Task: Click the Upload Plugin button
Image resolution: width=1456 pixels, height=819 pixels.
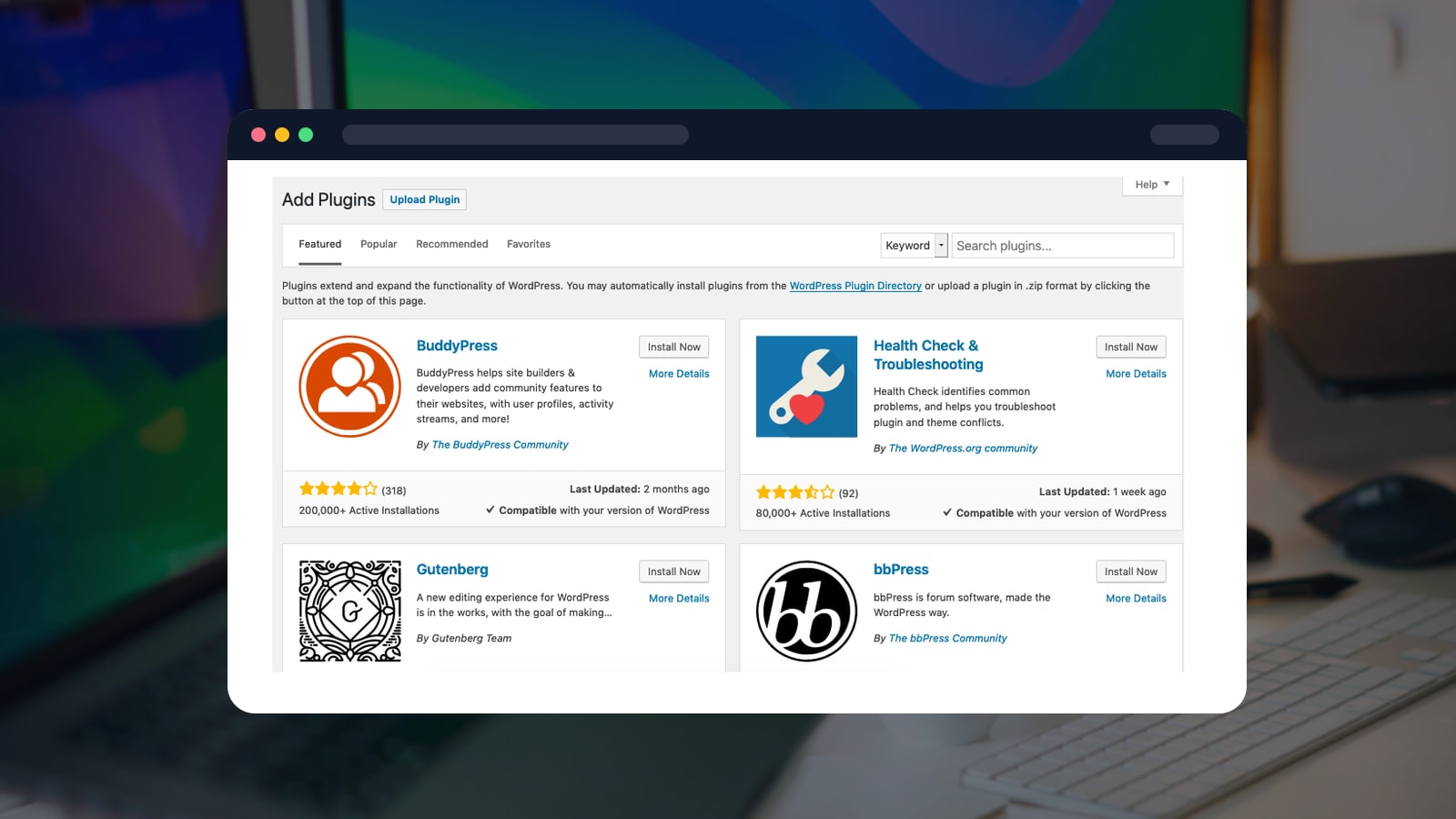Action: pyautogui.click(x=424, y=199)
